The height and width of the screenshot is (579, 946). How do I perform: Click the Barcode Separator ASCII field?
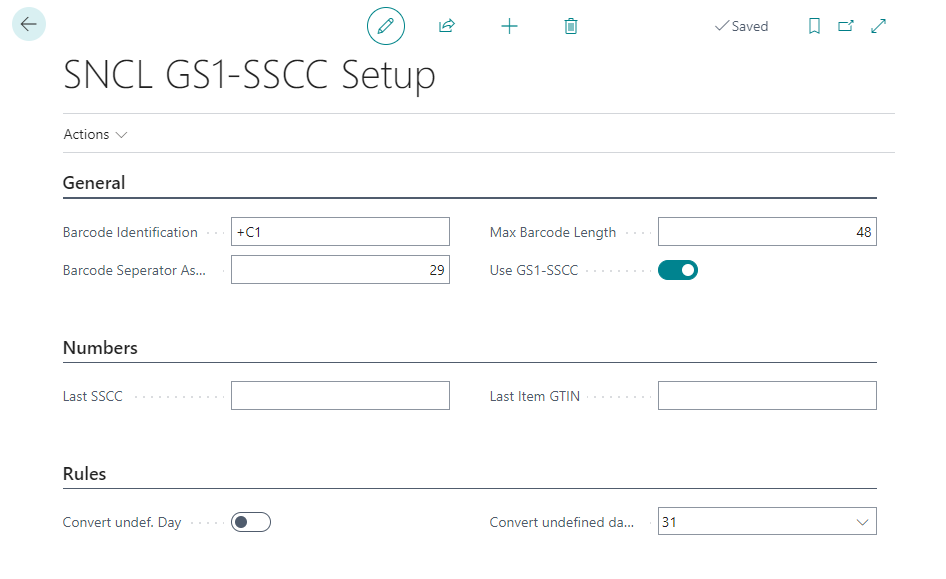tap(340, 270)
